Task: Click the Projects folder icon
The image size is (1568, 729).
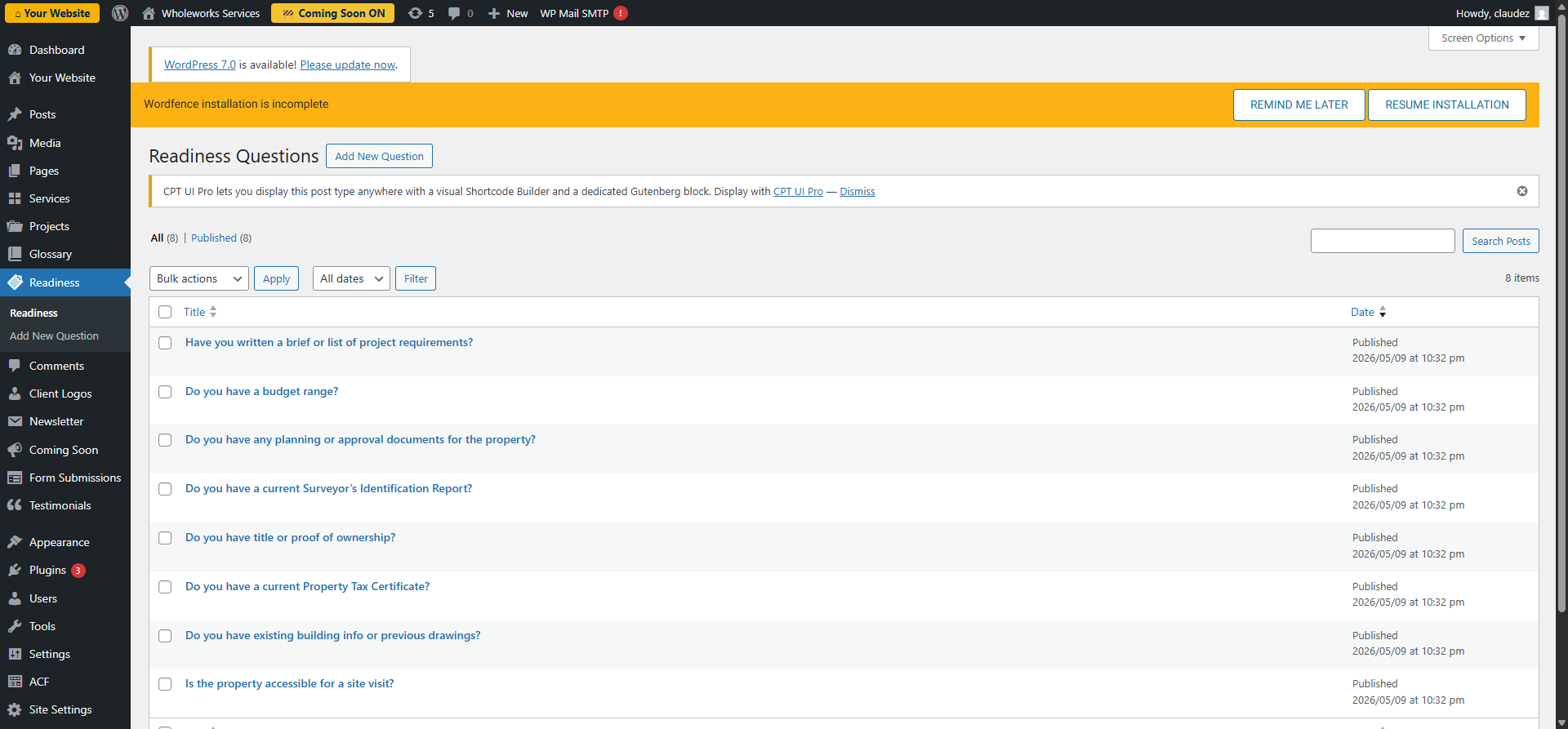Action: click(x=15, y=226)
